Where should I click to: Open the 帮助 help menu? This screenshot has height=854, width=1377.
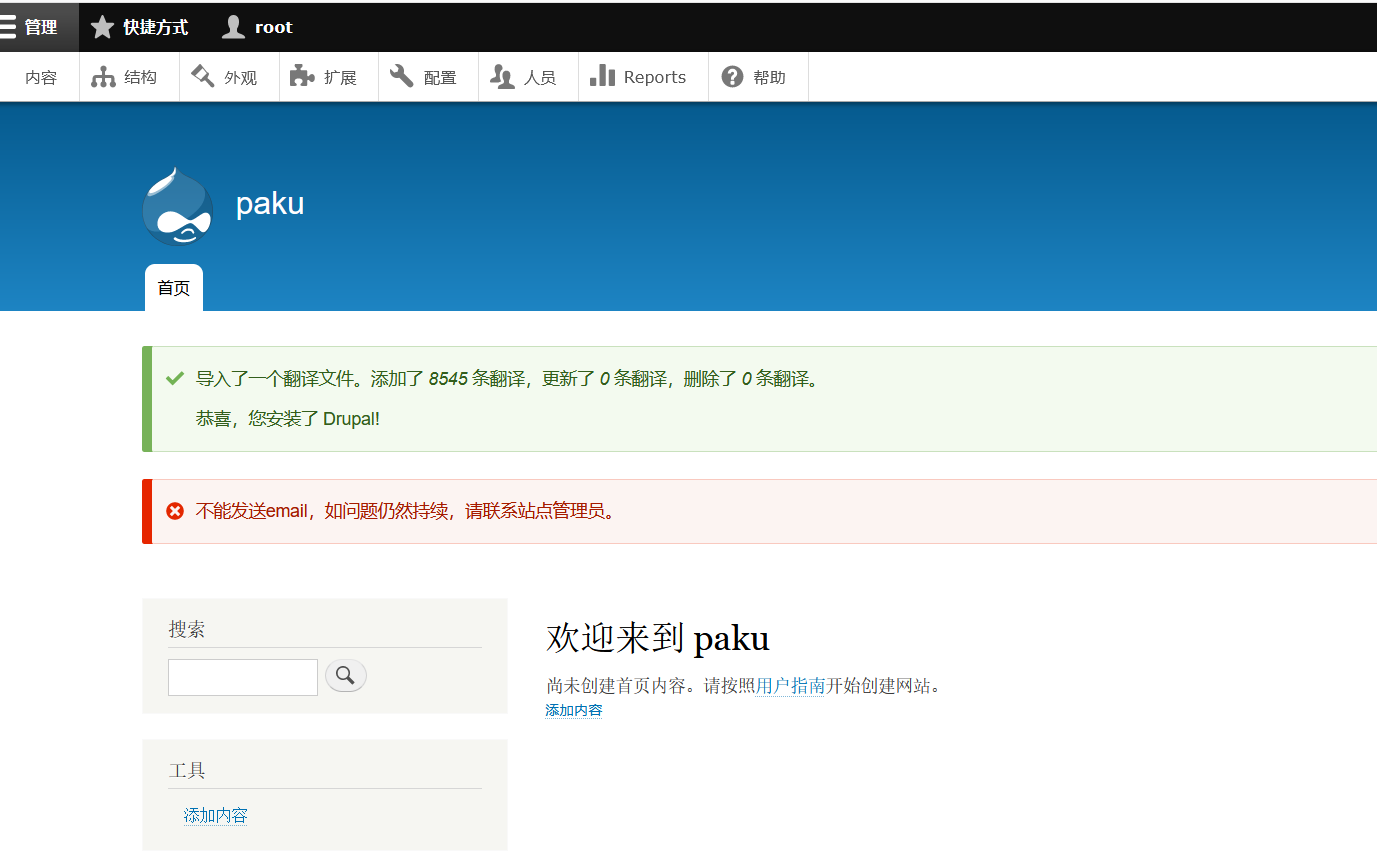pyautogui.click(x=758, y=77)
